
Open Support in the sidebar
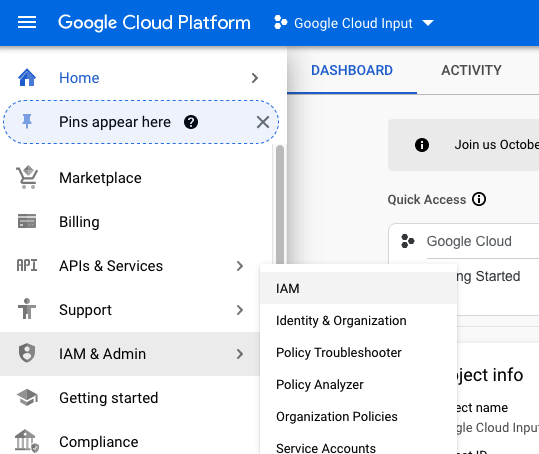85,310
